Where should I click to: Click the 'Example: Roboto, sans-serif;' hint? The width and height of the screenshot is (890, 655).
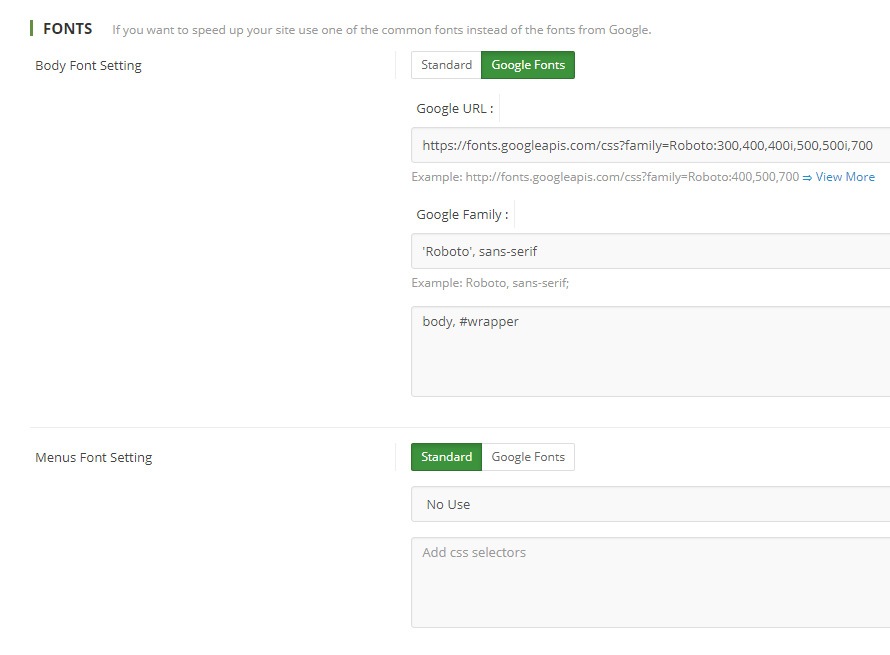click(x=490, y=283)
